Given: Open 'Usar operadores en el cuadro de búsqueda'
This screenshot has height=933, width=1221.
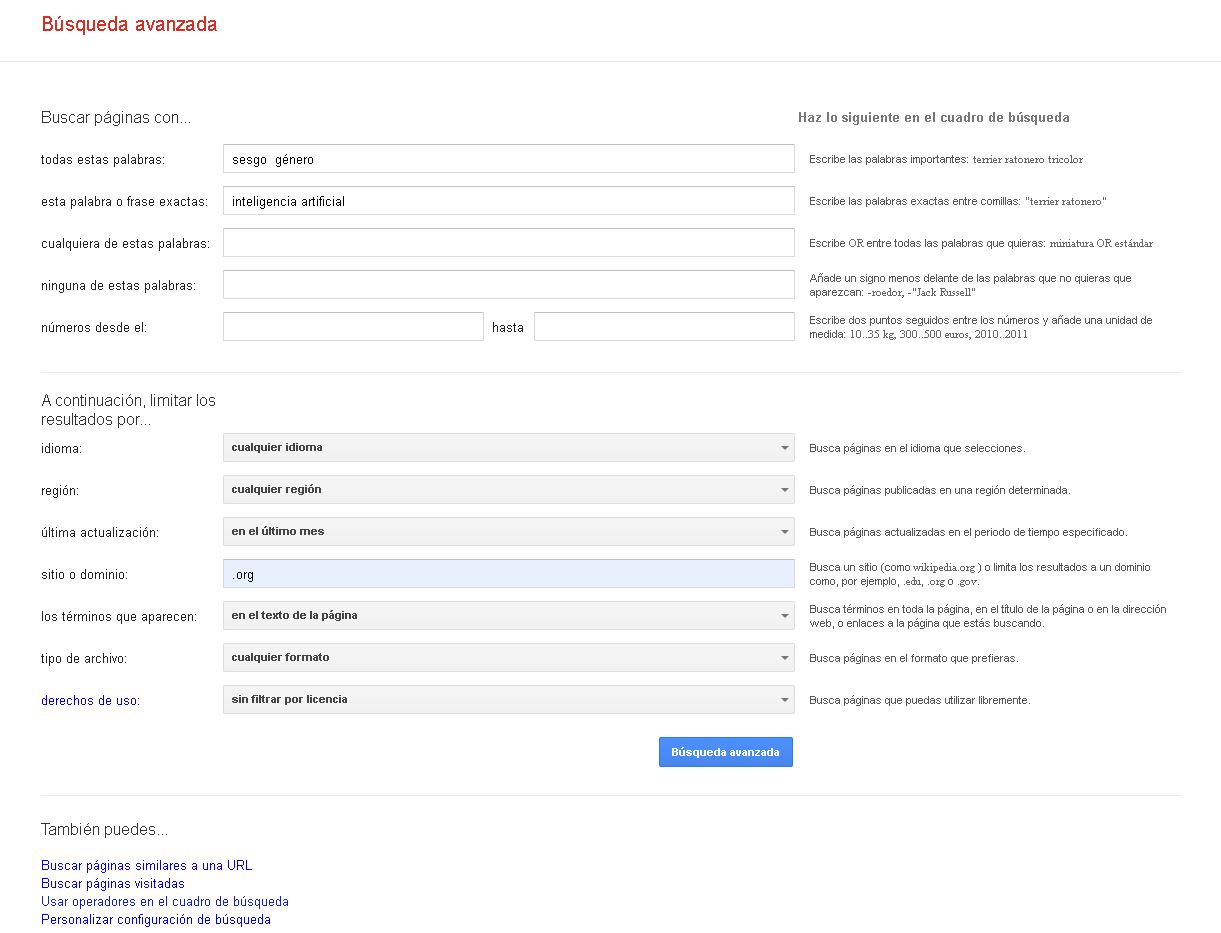Looking at the screenshot, I should [x=165, y=902].
